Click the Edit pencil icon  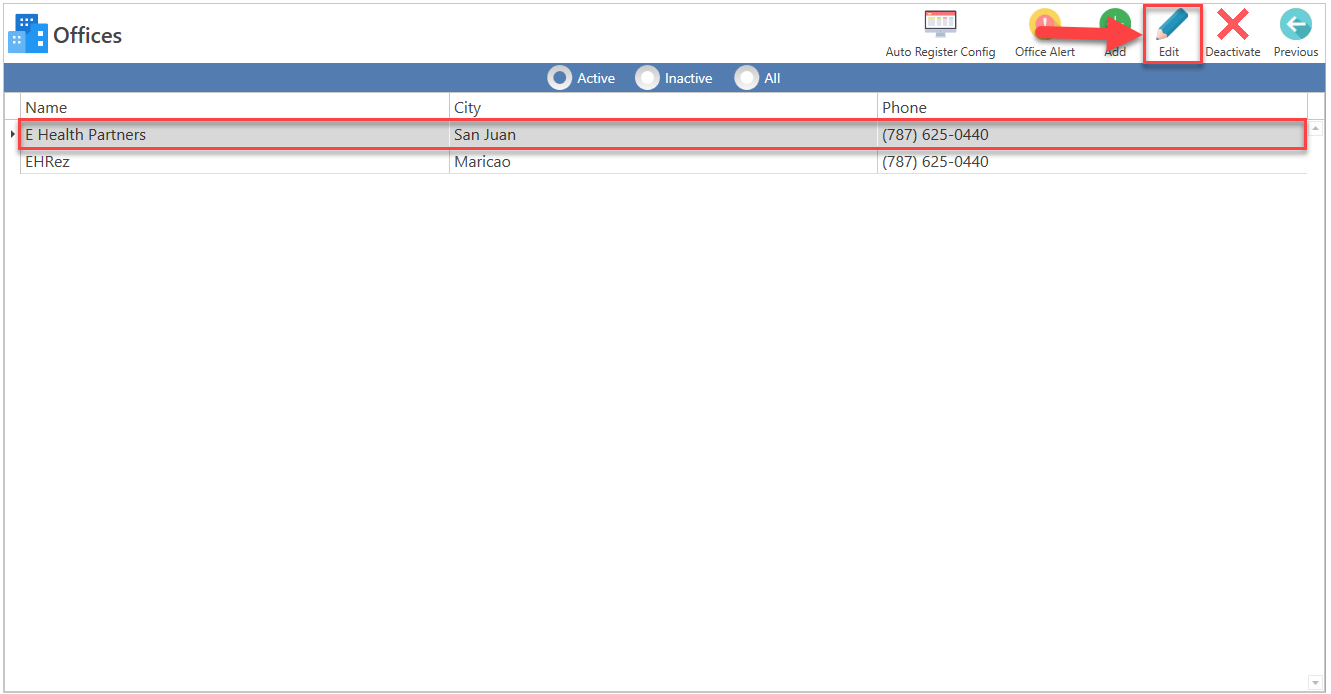(x=1172, y=24)
